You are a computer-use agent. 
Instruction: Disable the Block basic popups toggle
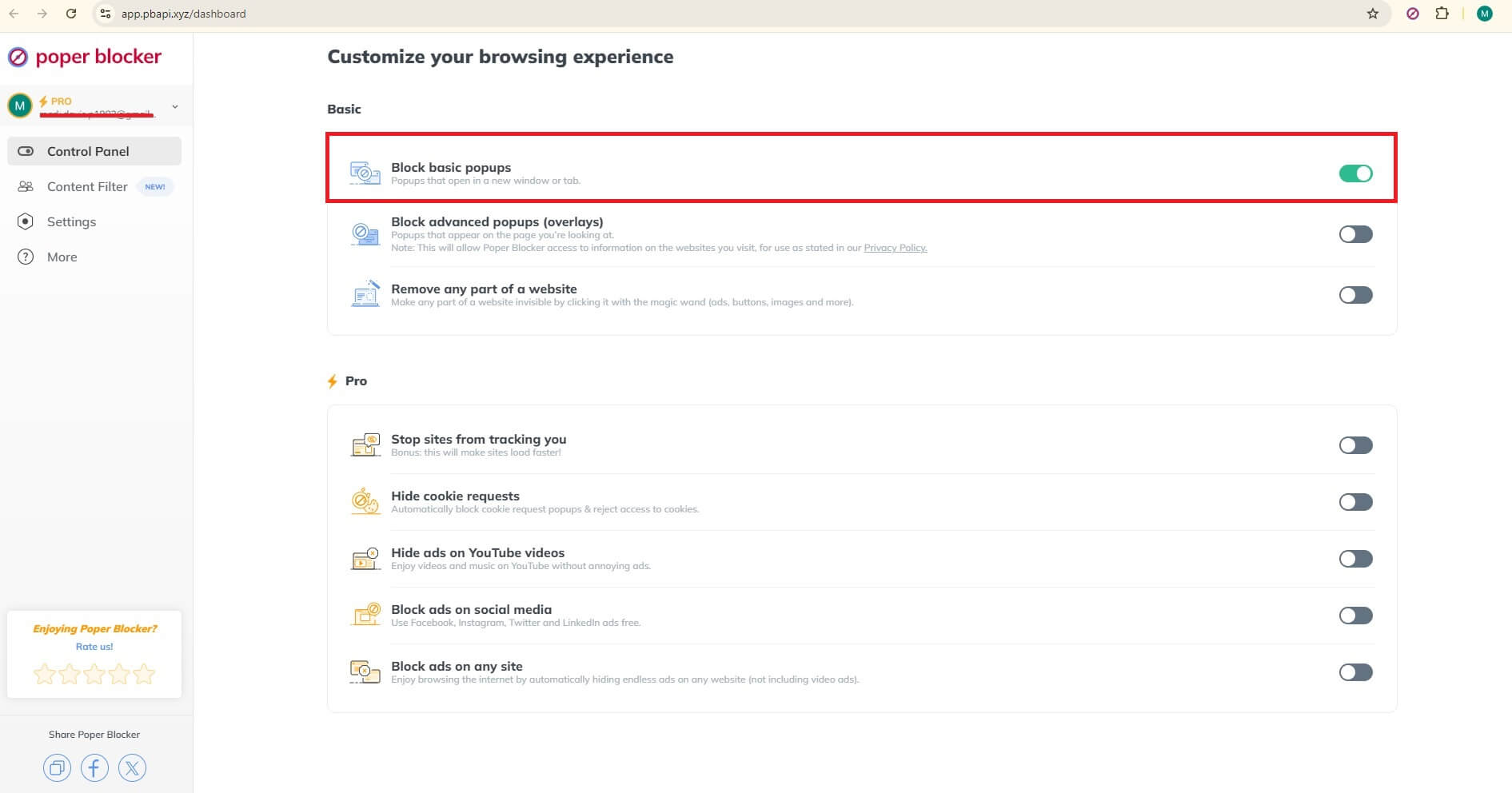point(1355,173)
